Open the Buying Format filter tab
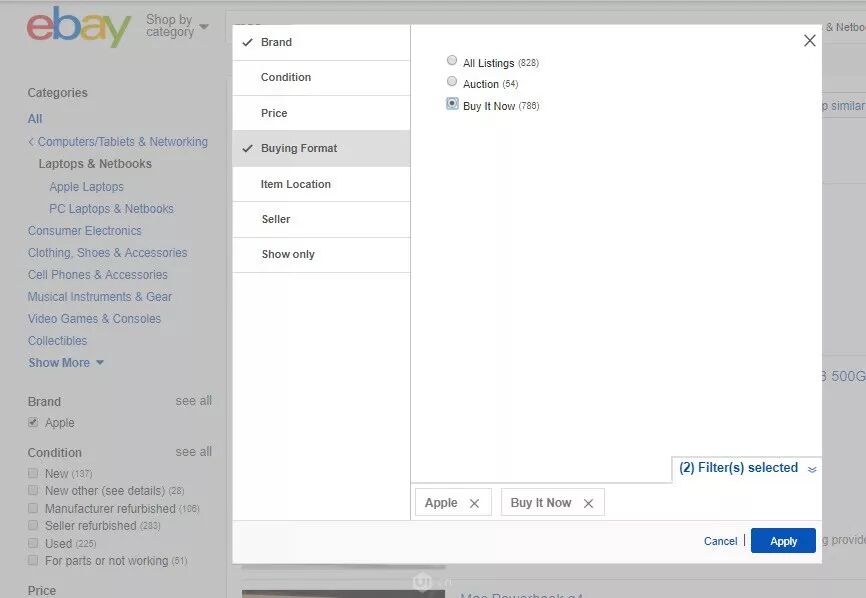Image resolution: width=866 pixels, height=598 pixels. point(321,149)
